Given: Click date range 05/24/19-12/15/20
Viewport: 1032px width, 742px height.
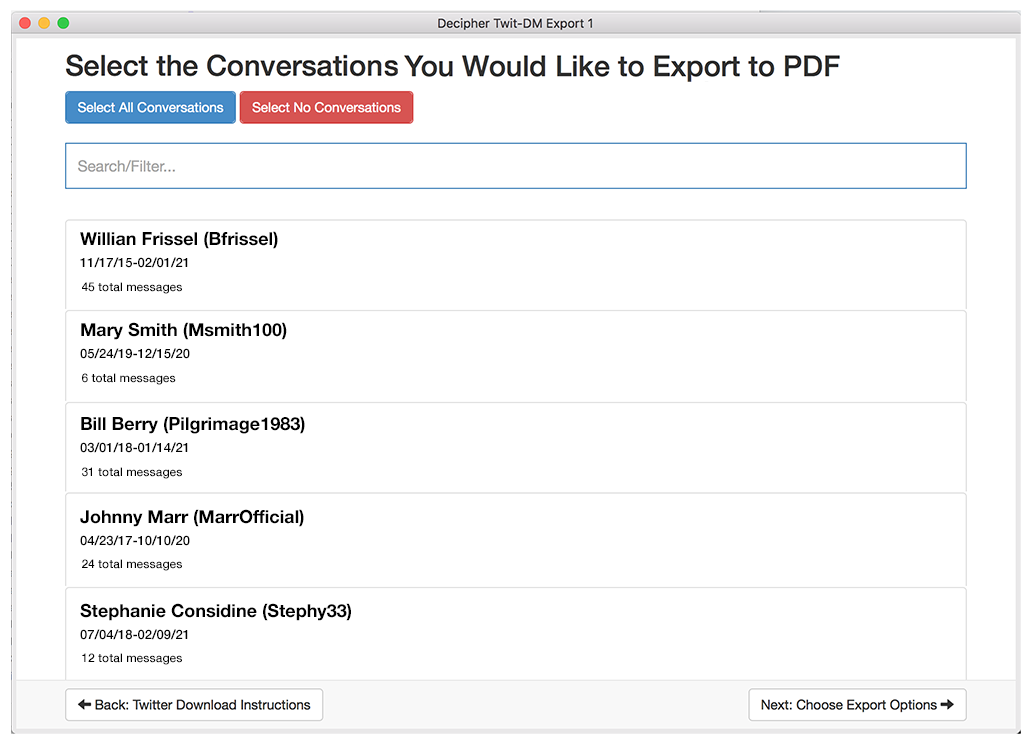Looking at the screenshot, I should point(135,354).
